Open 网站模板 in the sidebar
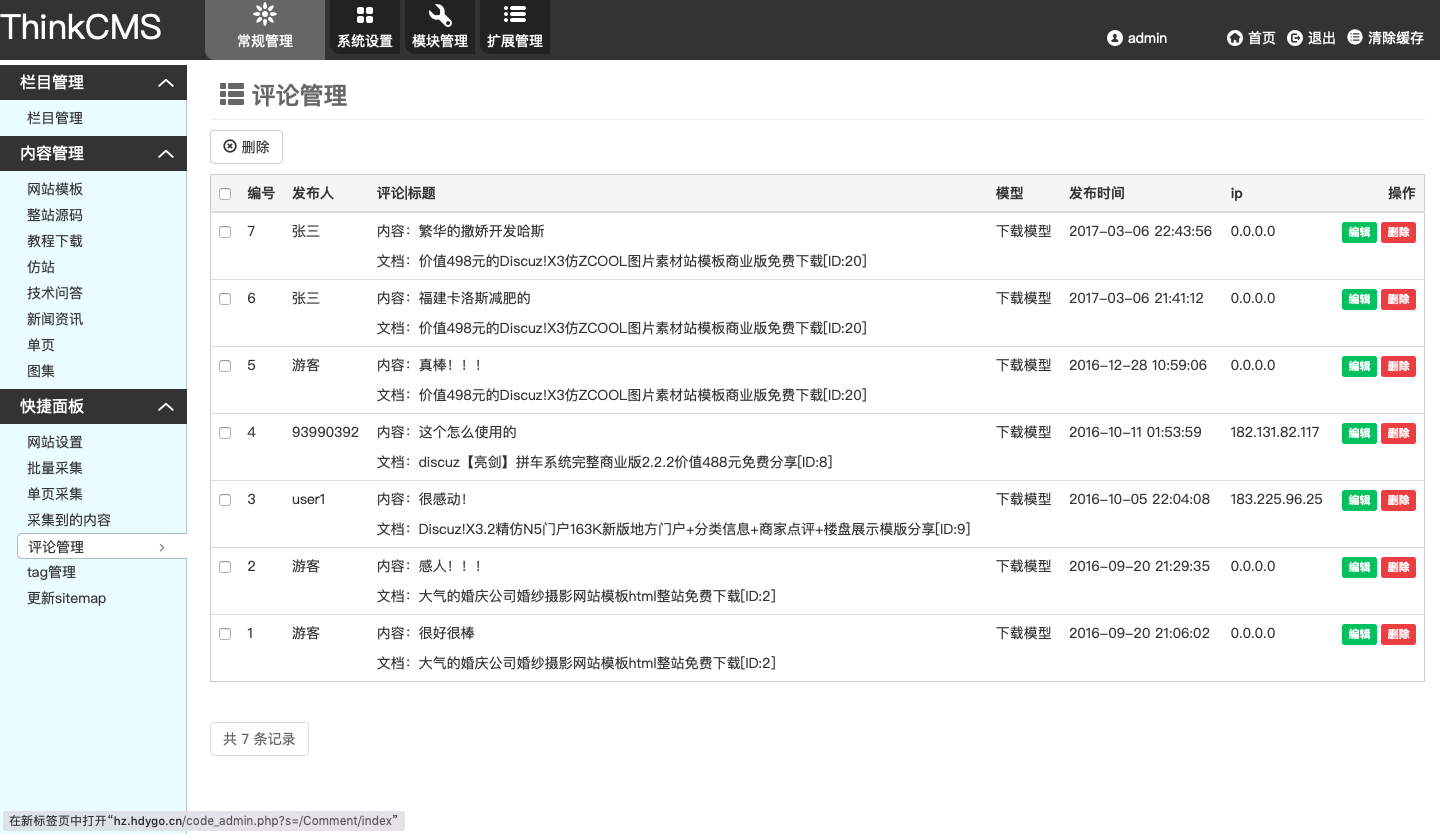This screenshot has width=1440, height=834. pos(55,189)
